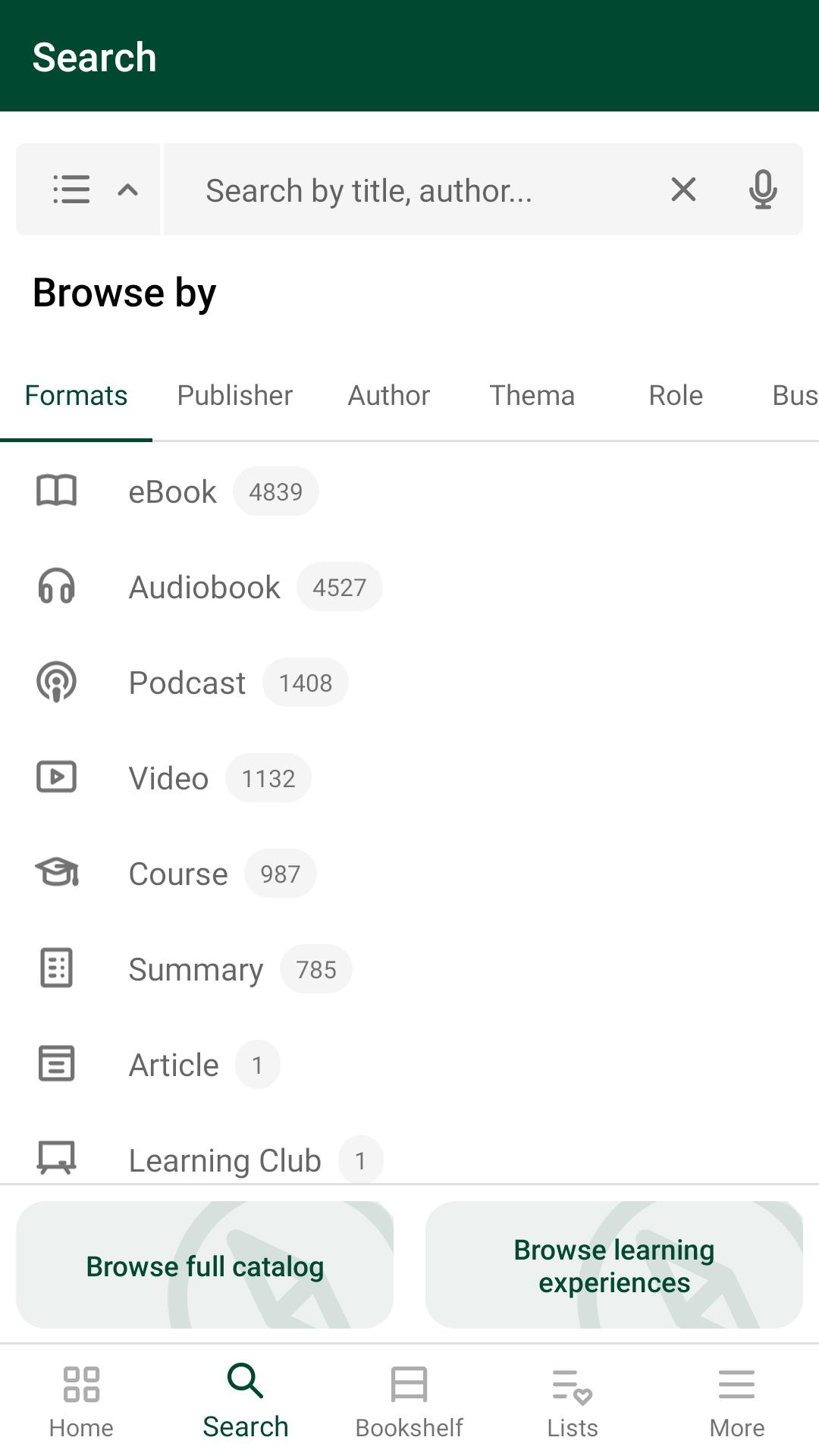Open the Lists navigation item
Viewport: 819px width, 1456px height.
click(x=573, y=1401)
